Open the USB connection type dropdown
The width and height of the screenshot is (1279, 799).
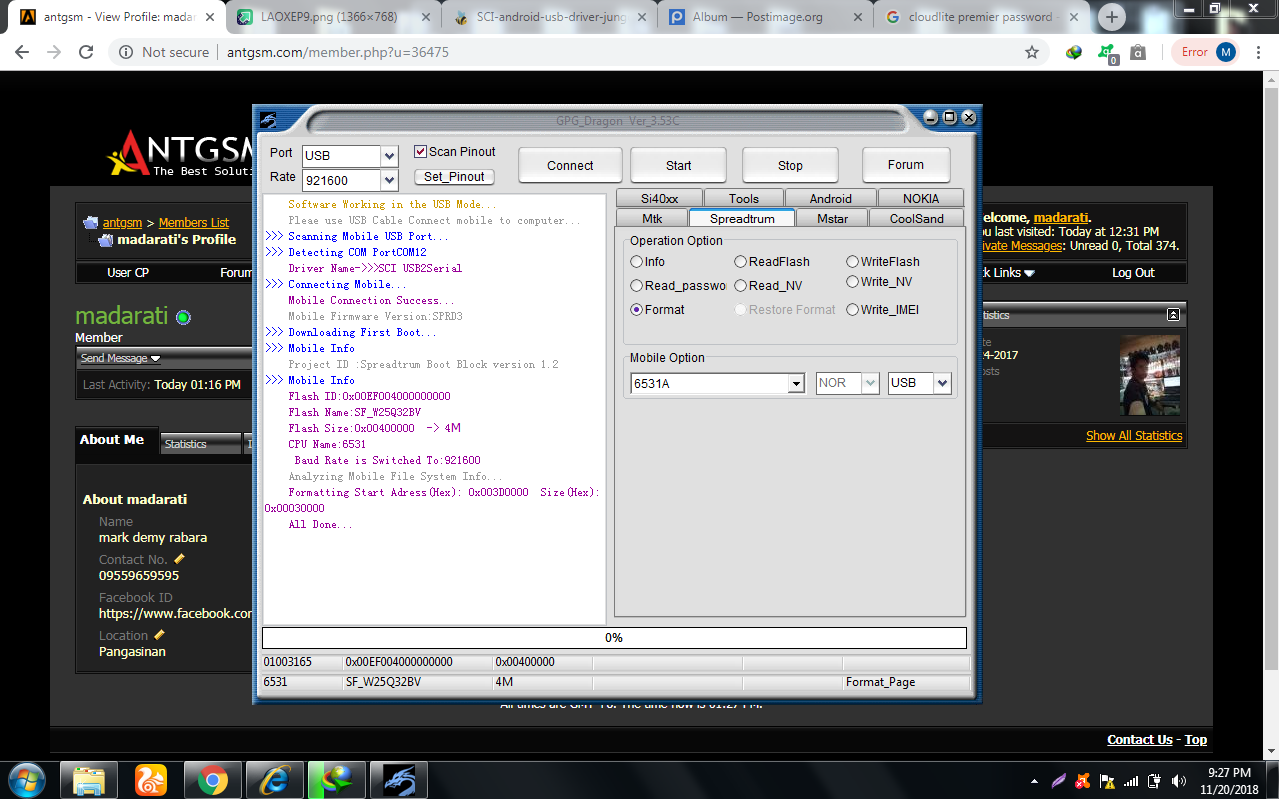tap(942, 383)
